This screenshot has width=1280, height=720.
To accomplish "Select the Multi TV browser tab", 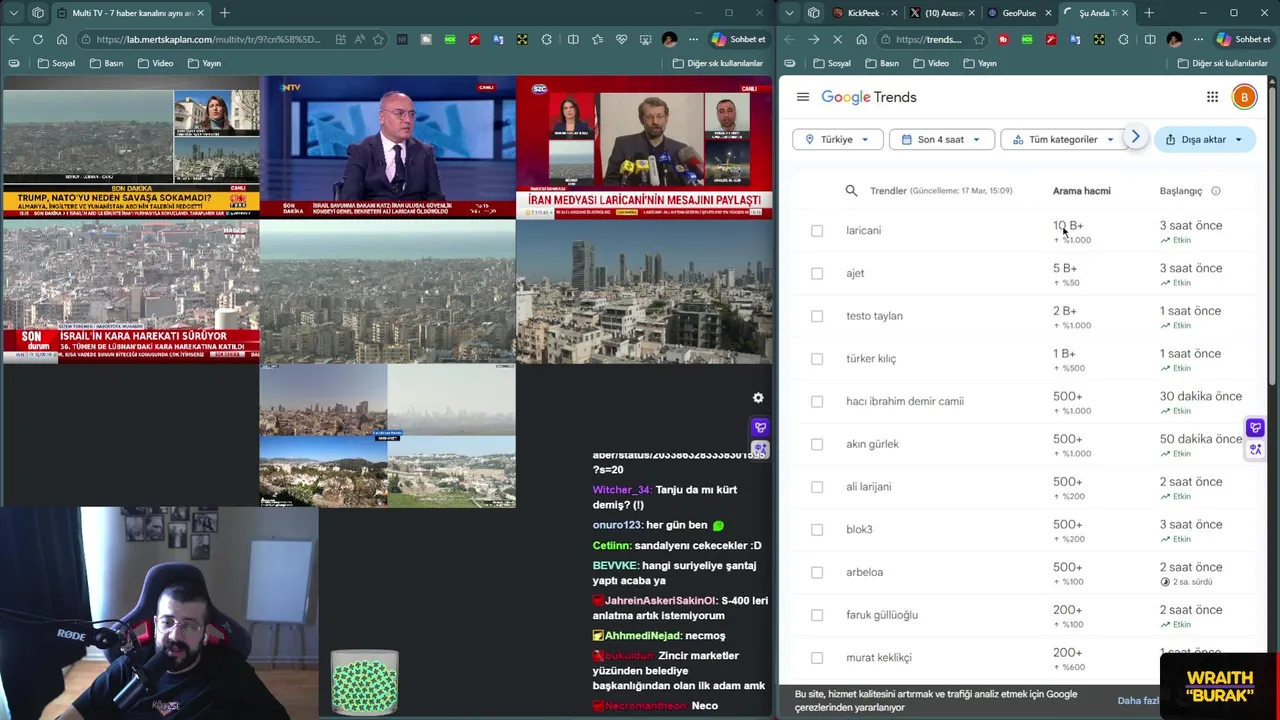I will point(130,13).
